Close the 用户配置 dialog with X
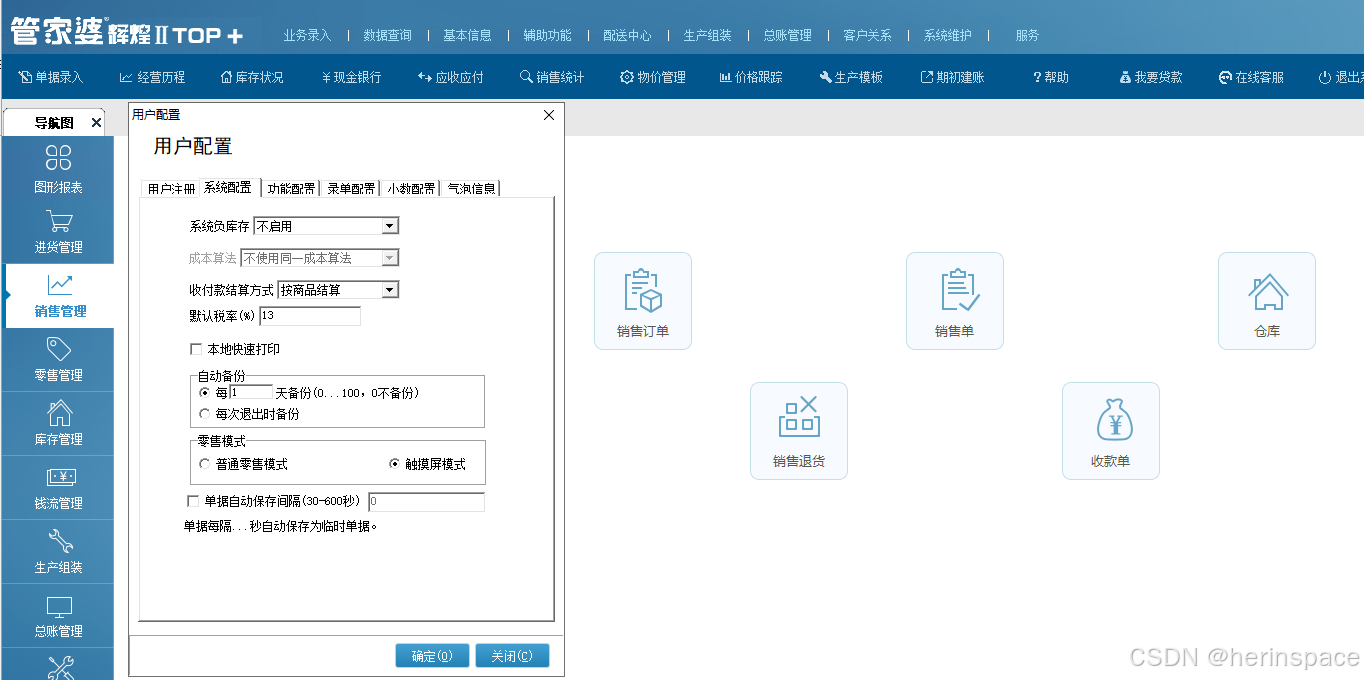The image size is (1364, 680). pyautogui.click(x=548, y=115)
